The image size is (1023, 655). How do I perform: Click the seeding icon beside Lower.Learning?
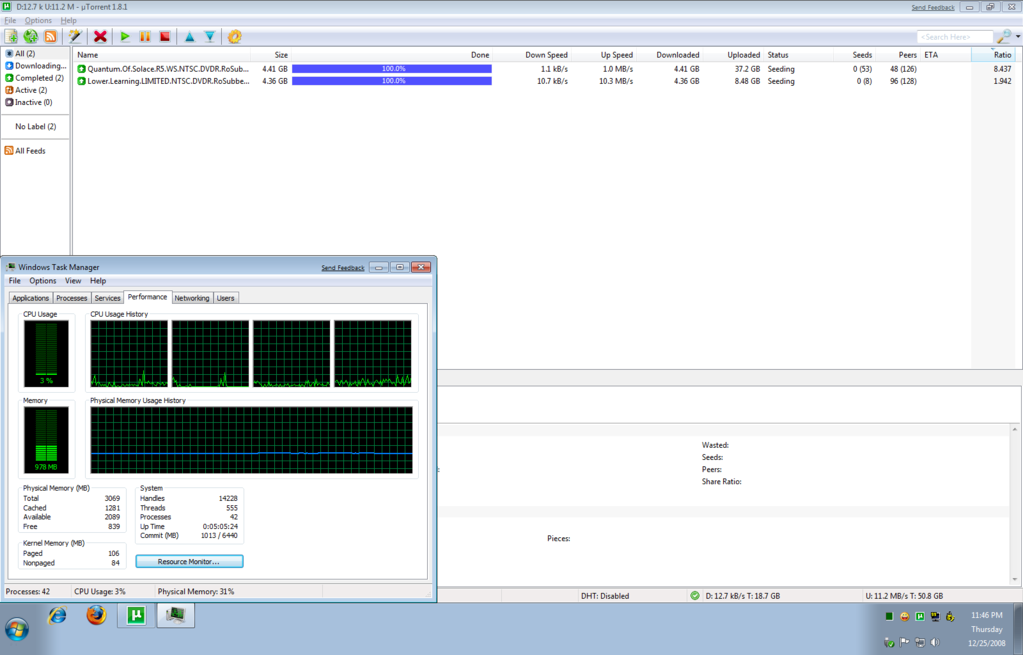pos(82,81)
